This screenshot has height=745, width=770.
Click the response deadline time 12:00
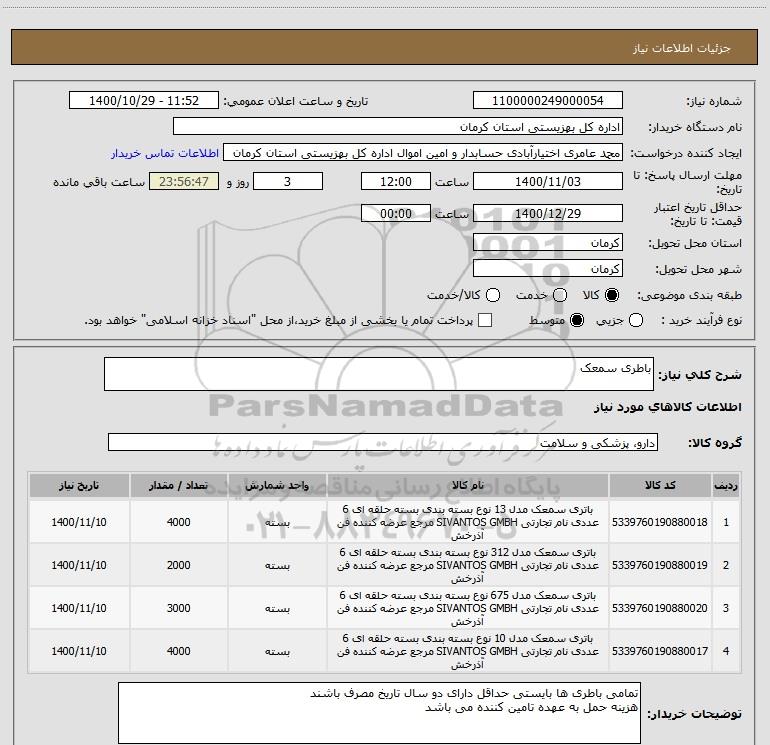click(396, 181)
